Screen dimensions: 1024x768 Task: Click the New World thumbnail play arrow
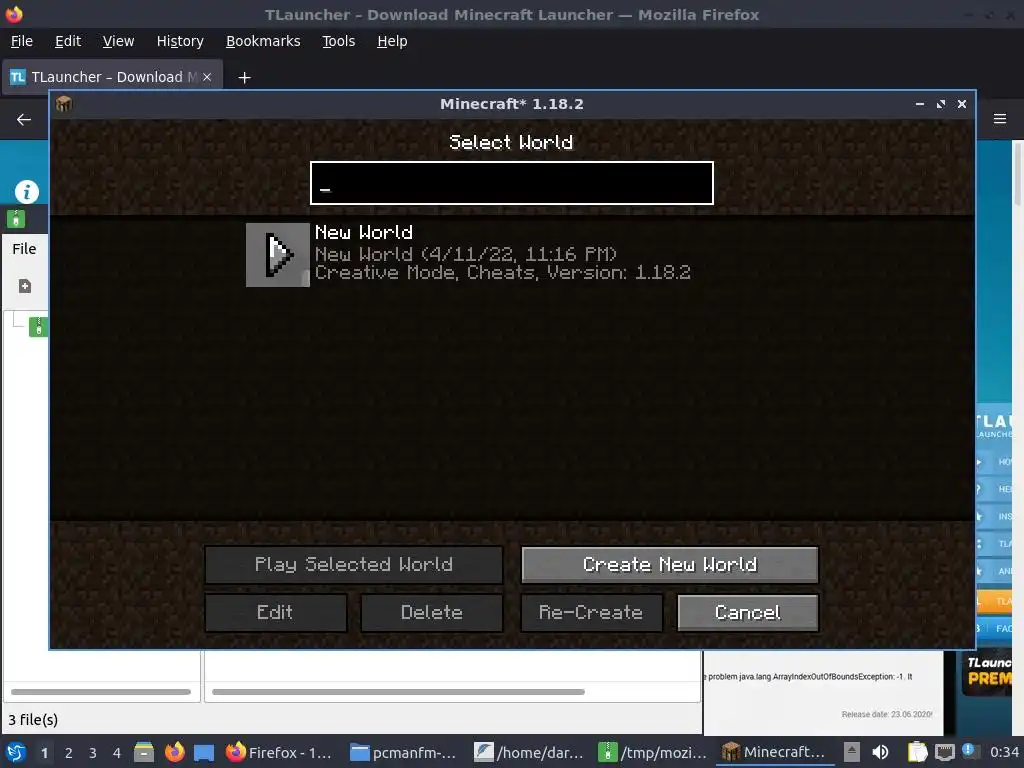pyautogui.click(x=278, y=255)
